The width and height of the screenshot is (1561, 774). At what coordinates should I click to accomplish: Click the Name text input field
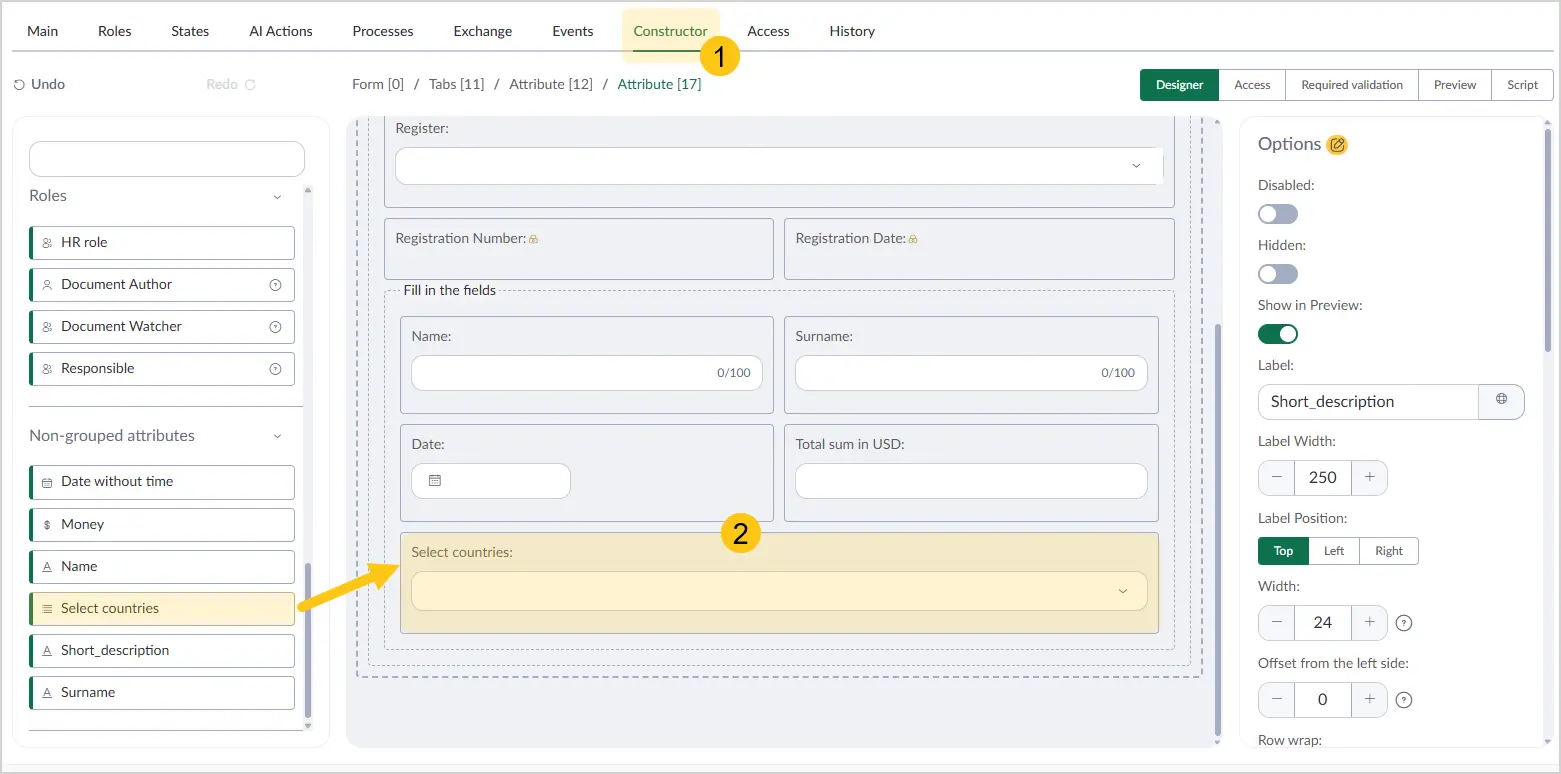587,373
